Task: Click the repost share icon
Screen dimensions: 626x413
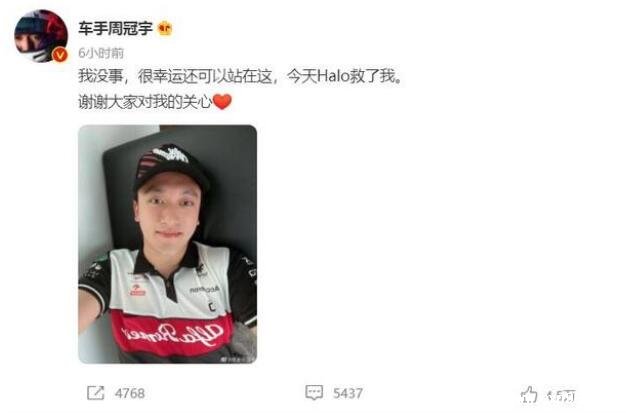Action: [96, 393]
